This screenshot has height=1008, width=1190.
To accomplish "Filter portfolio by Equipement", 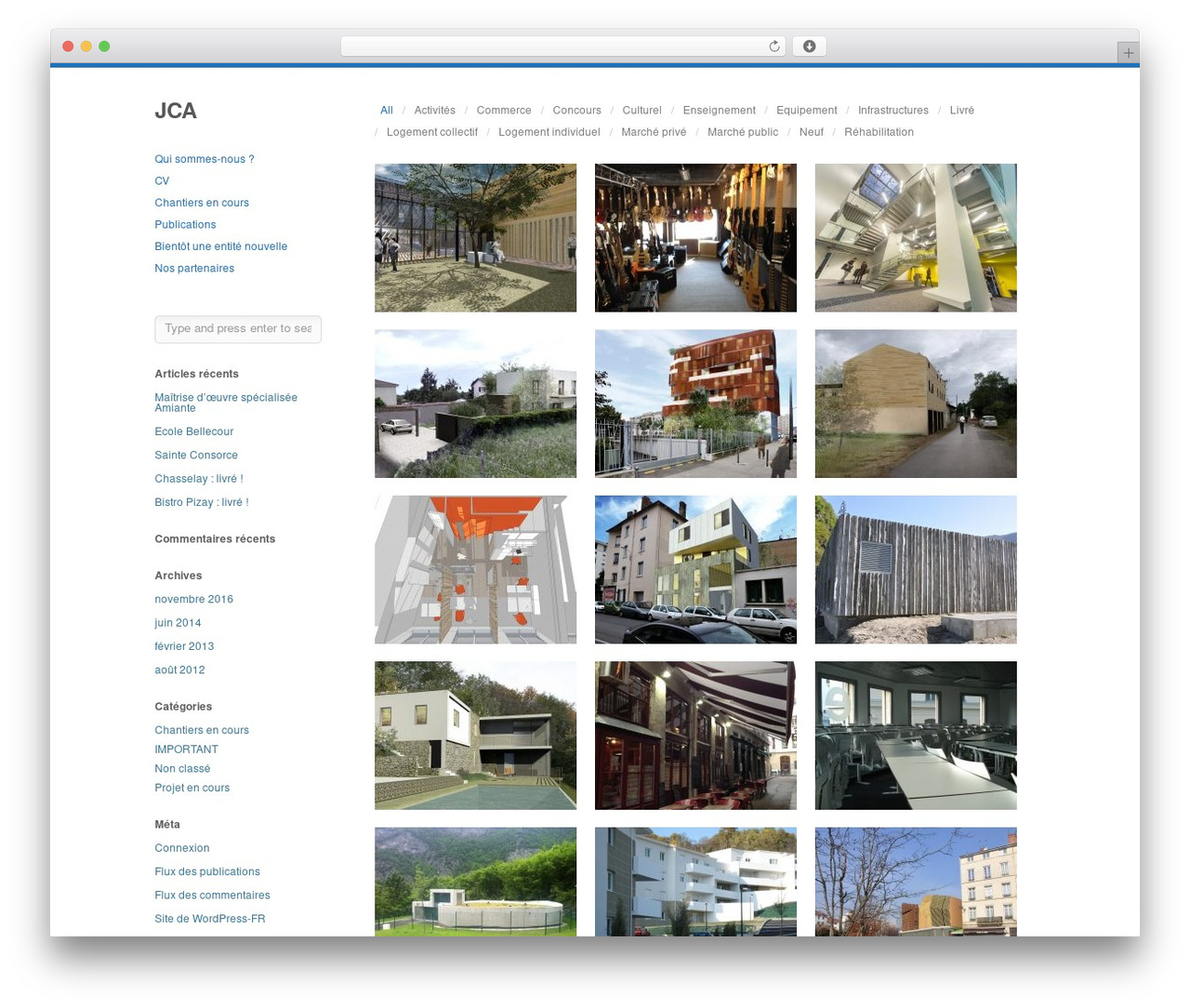I will (807, 111).
